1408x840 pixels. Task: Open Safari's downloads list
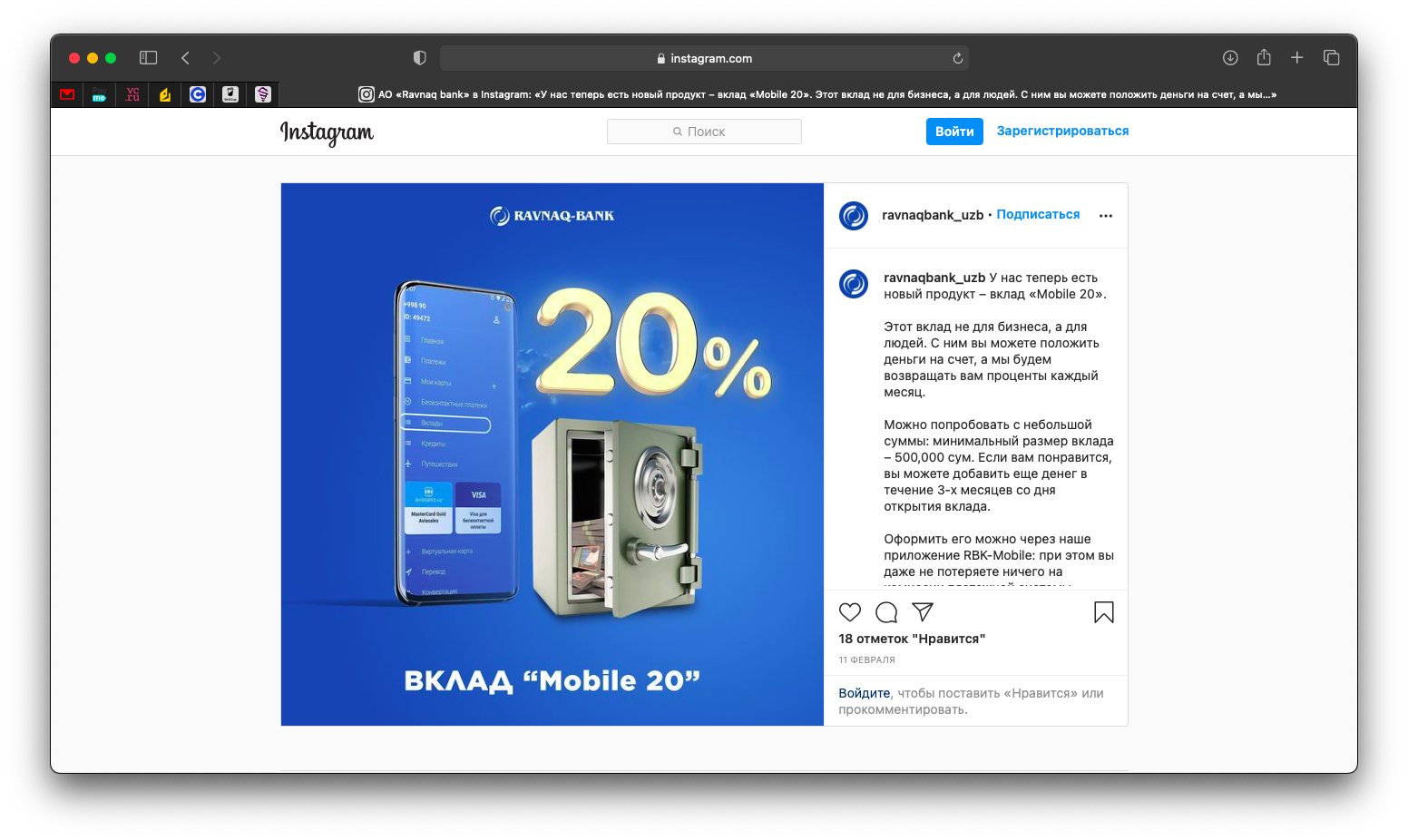[1230, 58]
